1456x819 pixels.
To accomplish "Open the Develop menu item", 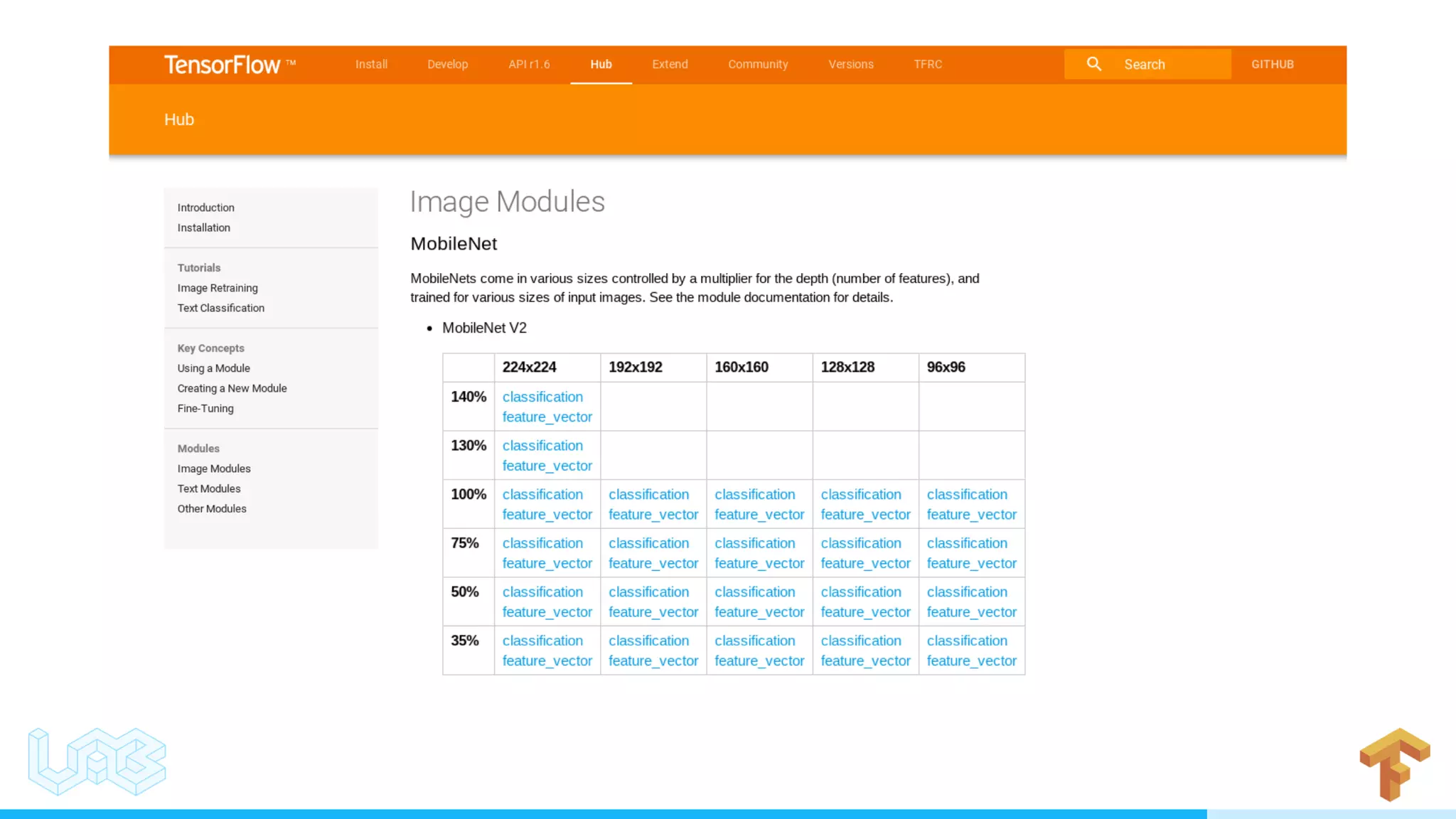I will [x=447, y=65].
